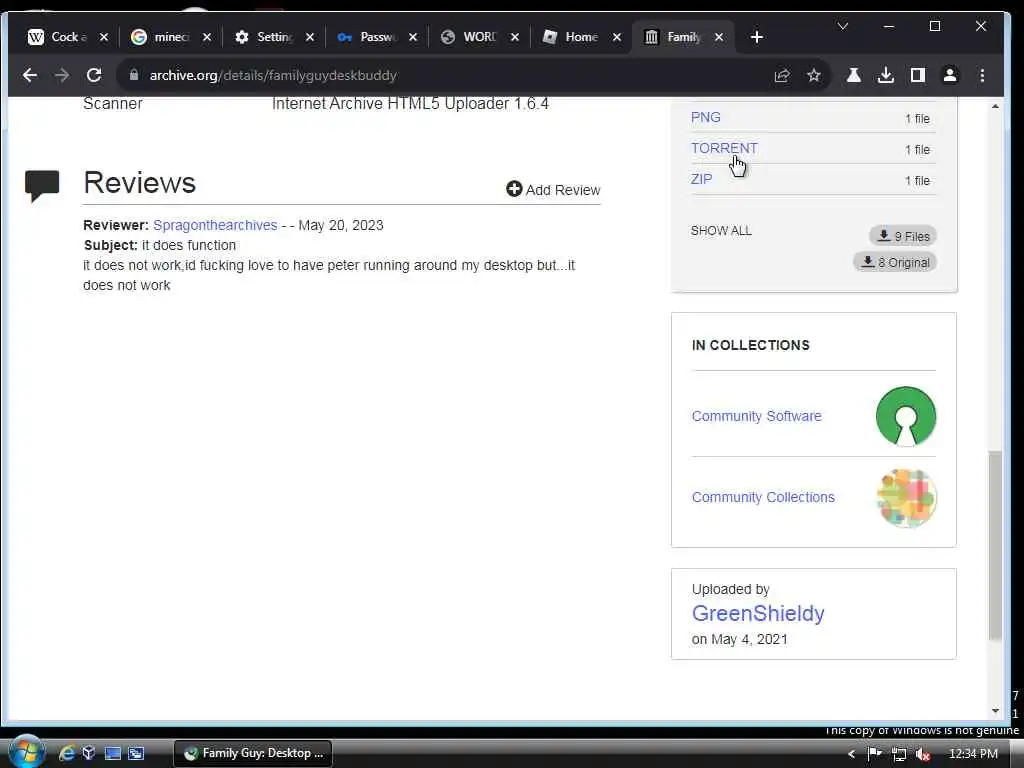Screen dimensions: 1024x768
Task: Open the Chrome Labs flask icon
Action: click(x=854, y=75)
